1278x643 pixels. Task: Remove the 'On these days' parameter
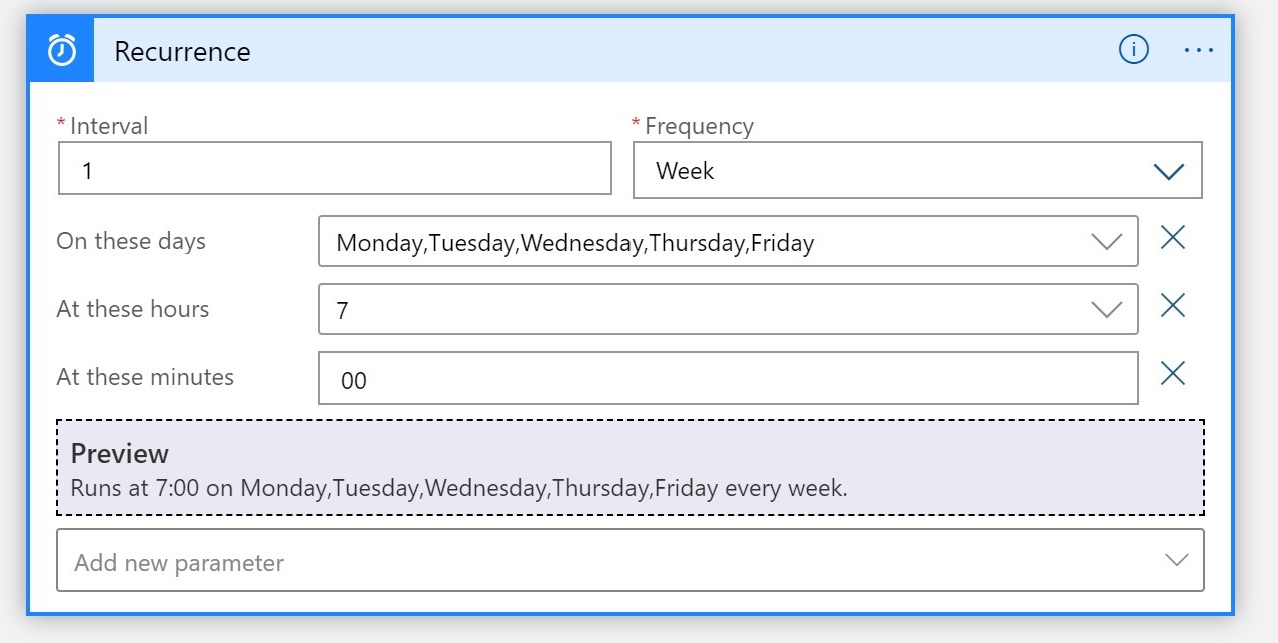[1172, 238]
